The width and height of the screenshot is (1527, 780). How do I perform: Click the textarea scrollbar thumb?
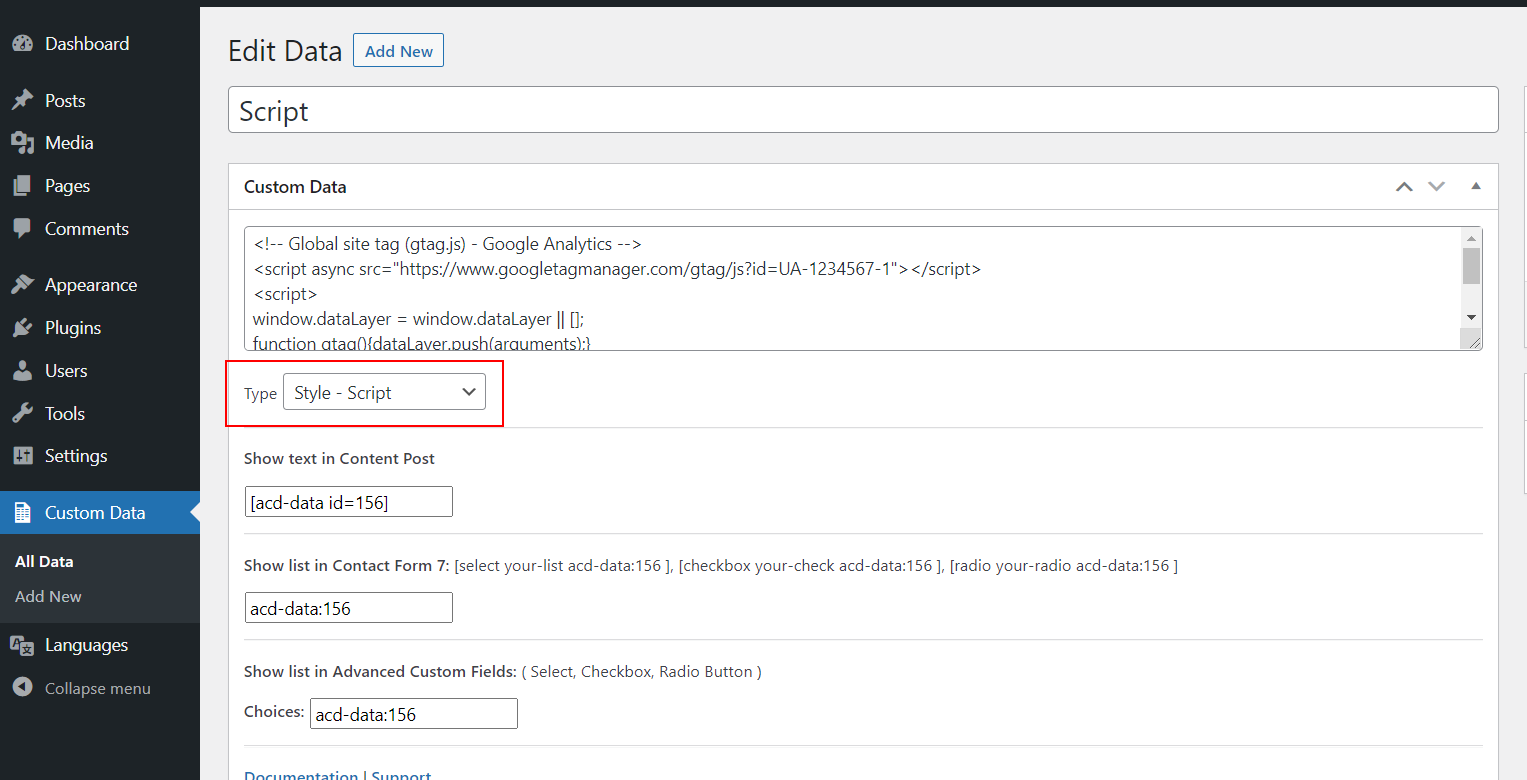coord(1471,266)
